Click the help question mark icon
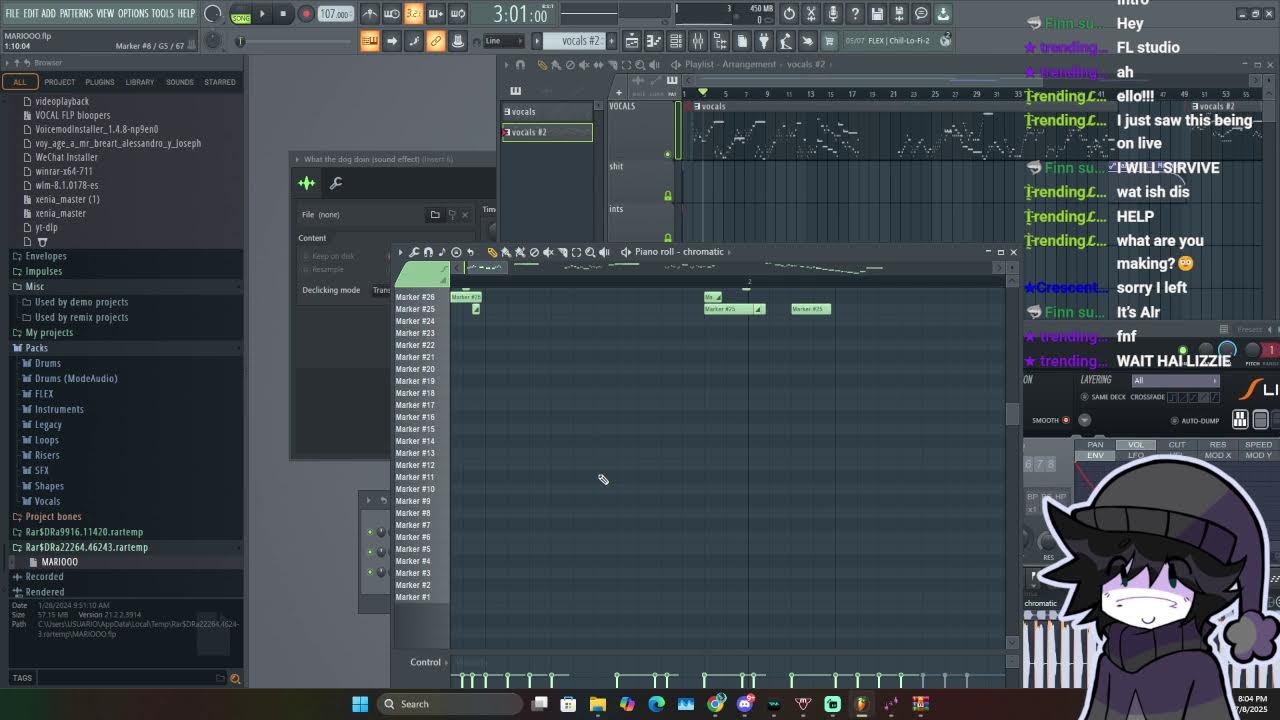The width and height of the screenshot is (1280, 720). [x=855, y=14]
